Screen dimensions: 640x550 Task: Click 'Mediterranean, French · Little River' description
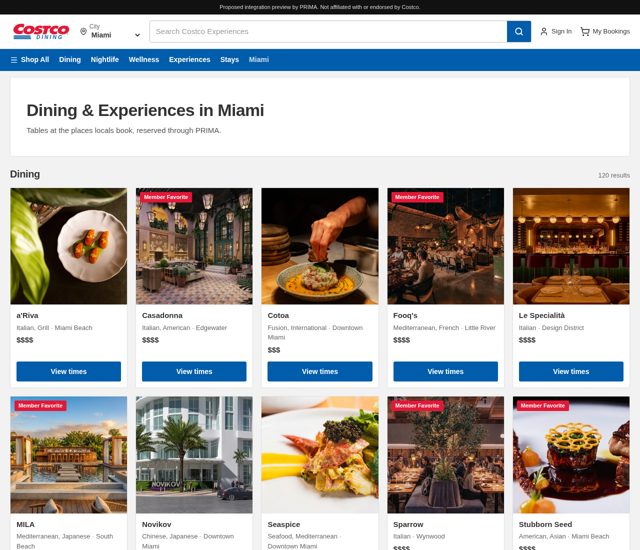click(x=444, y=328)
